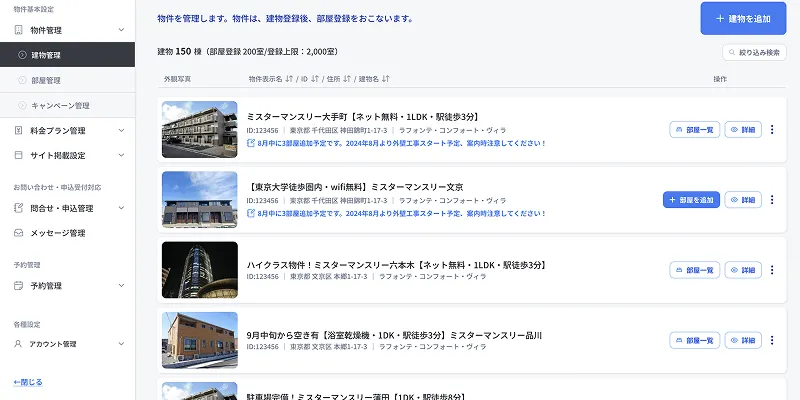Sort by 住所 using its arrows icon
Image resolution: width=800 pixels, height=400 pixels.
point(347,79)
